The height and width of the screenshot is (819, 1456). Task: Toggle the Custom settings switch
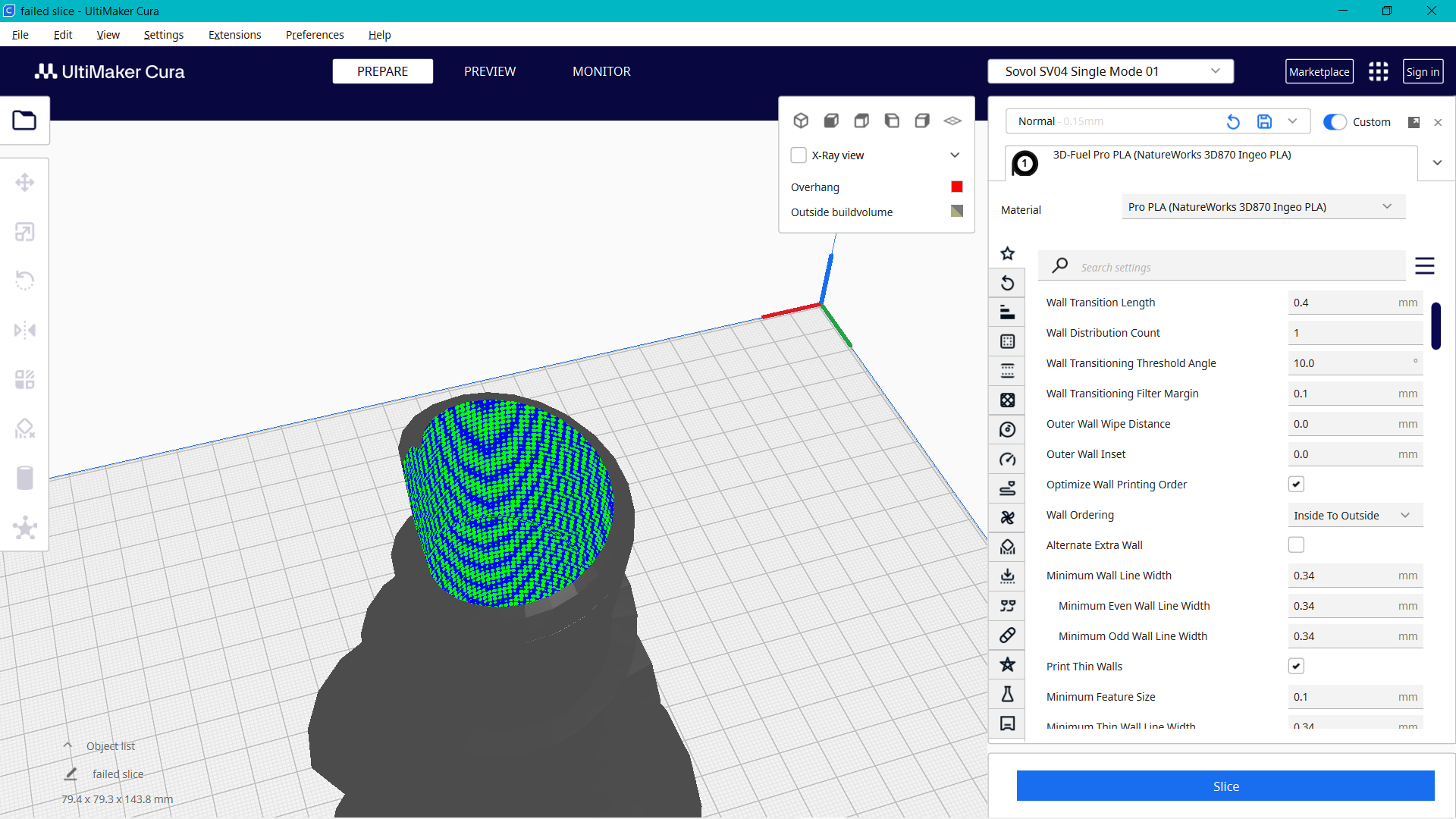[x=1335, y=122]
